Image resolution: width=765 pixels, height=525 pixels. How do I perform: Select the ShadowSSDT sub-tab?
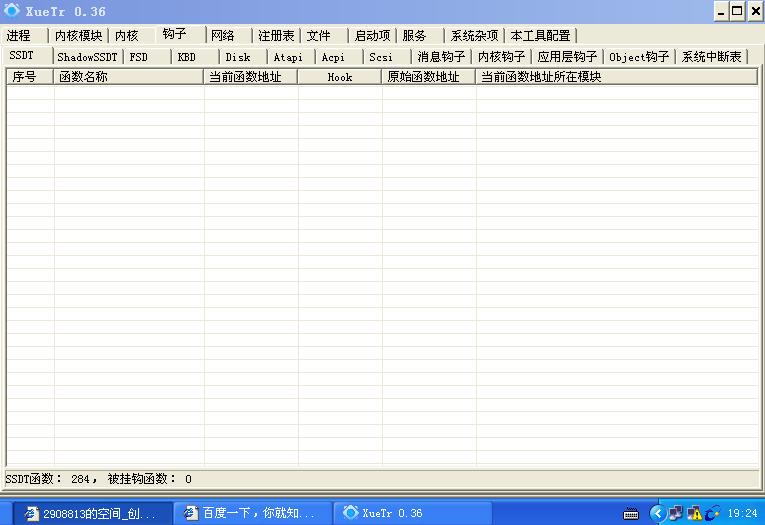(87, 57)
